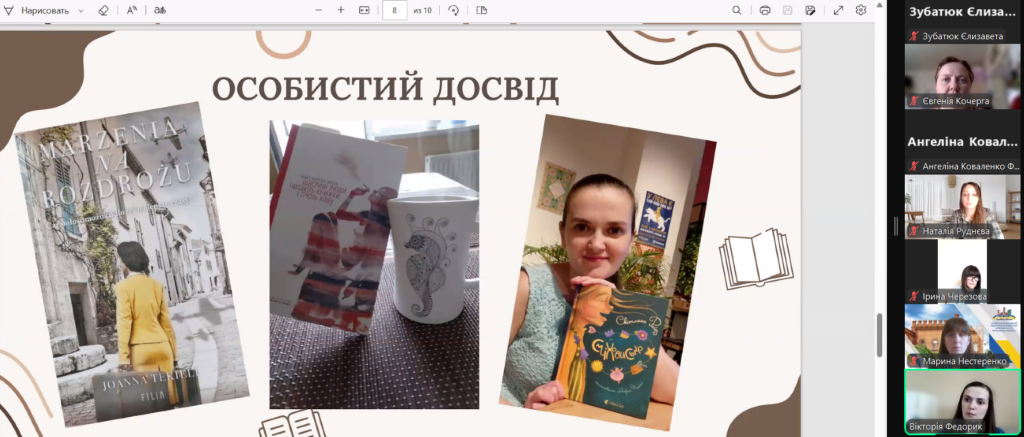Click the Ангеліна Коваленко Ф... name label
This screenshot has width=1024, height=437.
coord(971,167)
